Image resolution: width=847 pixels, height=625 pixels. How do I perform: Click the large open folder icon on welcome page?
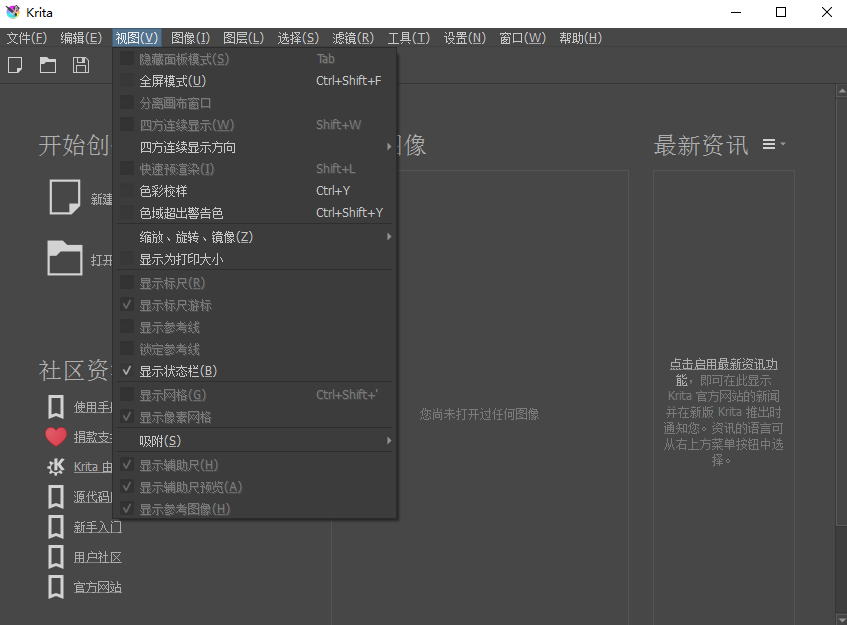[65, 258]
